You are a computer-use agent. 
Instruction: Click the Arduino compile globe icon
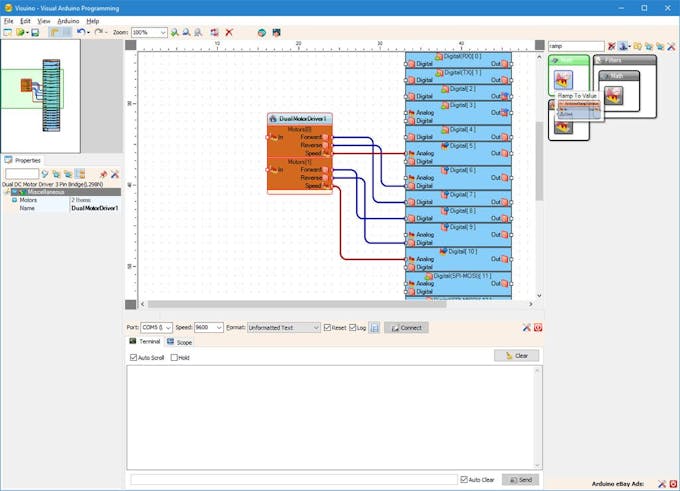(262, 33)
